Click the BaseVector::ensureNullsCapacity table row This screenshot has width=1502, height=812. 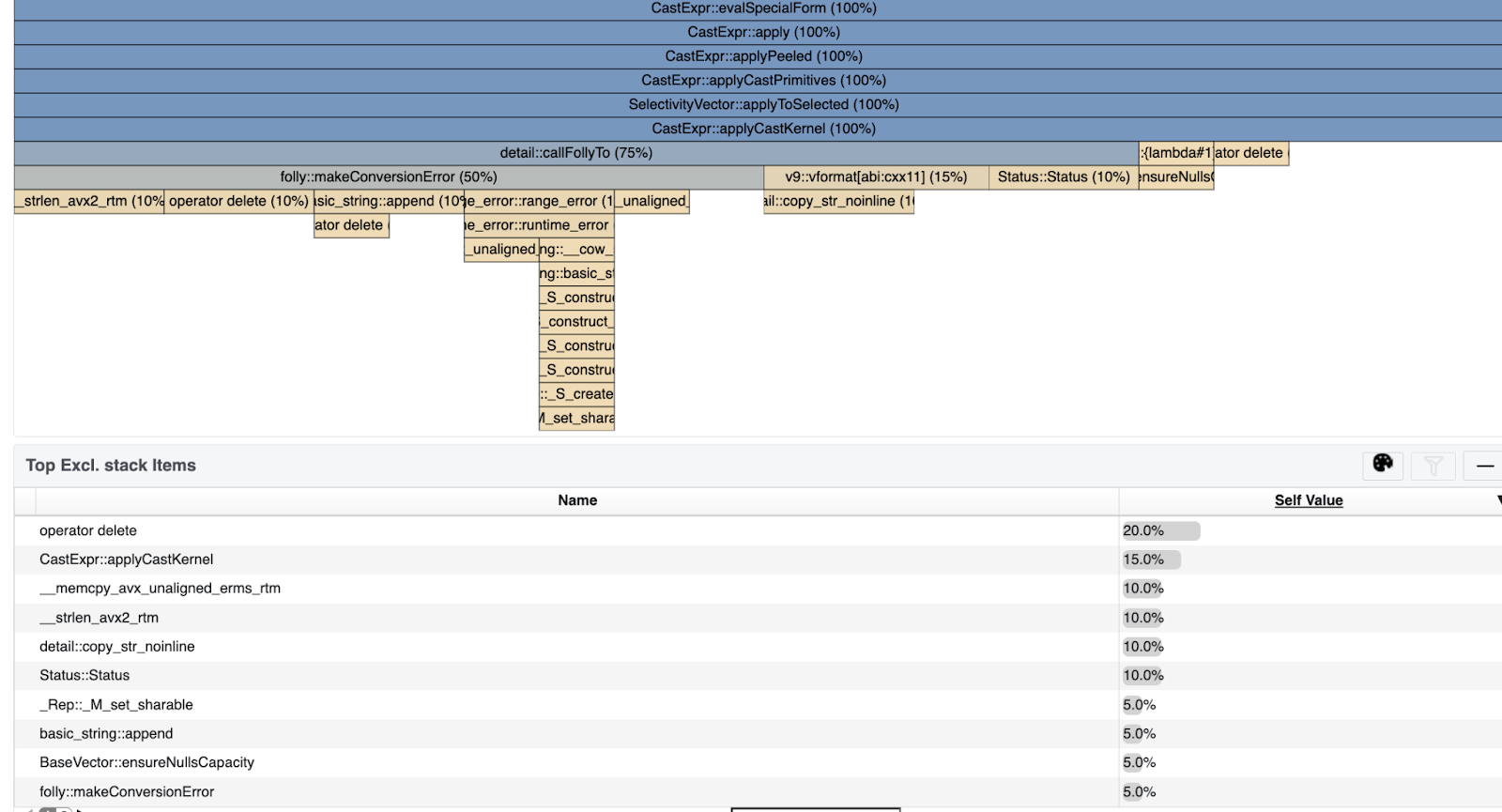tap(146, 762)
